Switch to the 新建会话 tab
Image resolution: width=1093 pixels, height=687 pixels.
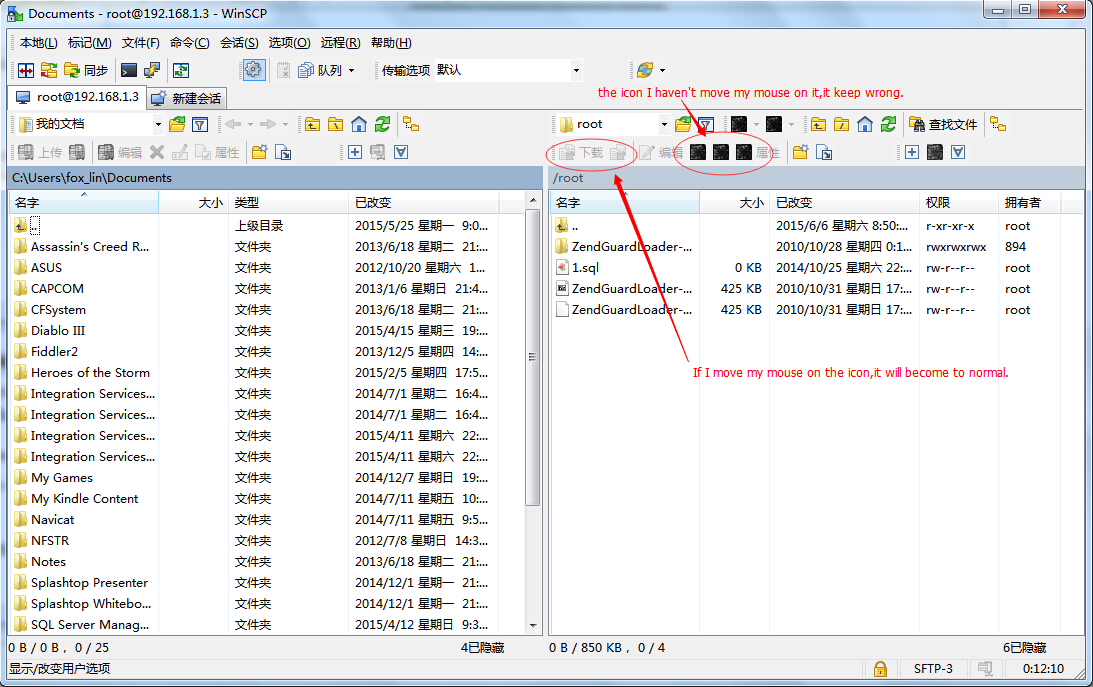186,98
